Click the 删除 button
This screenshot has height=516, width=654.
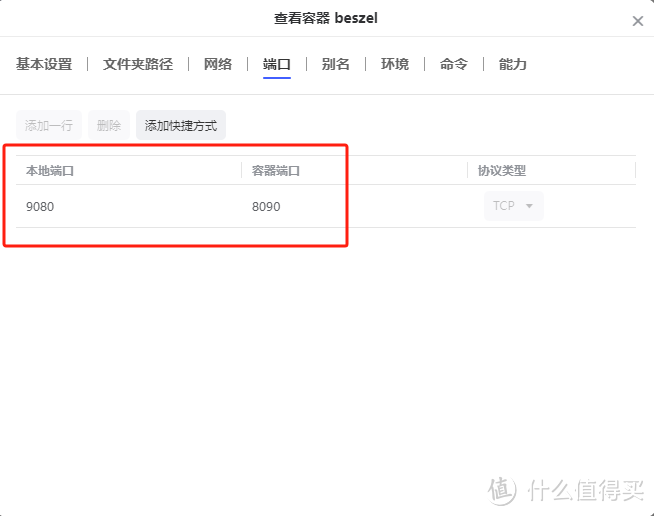click(109, 125)
